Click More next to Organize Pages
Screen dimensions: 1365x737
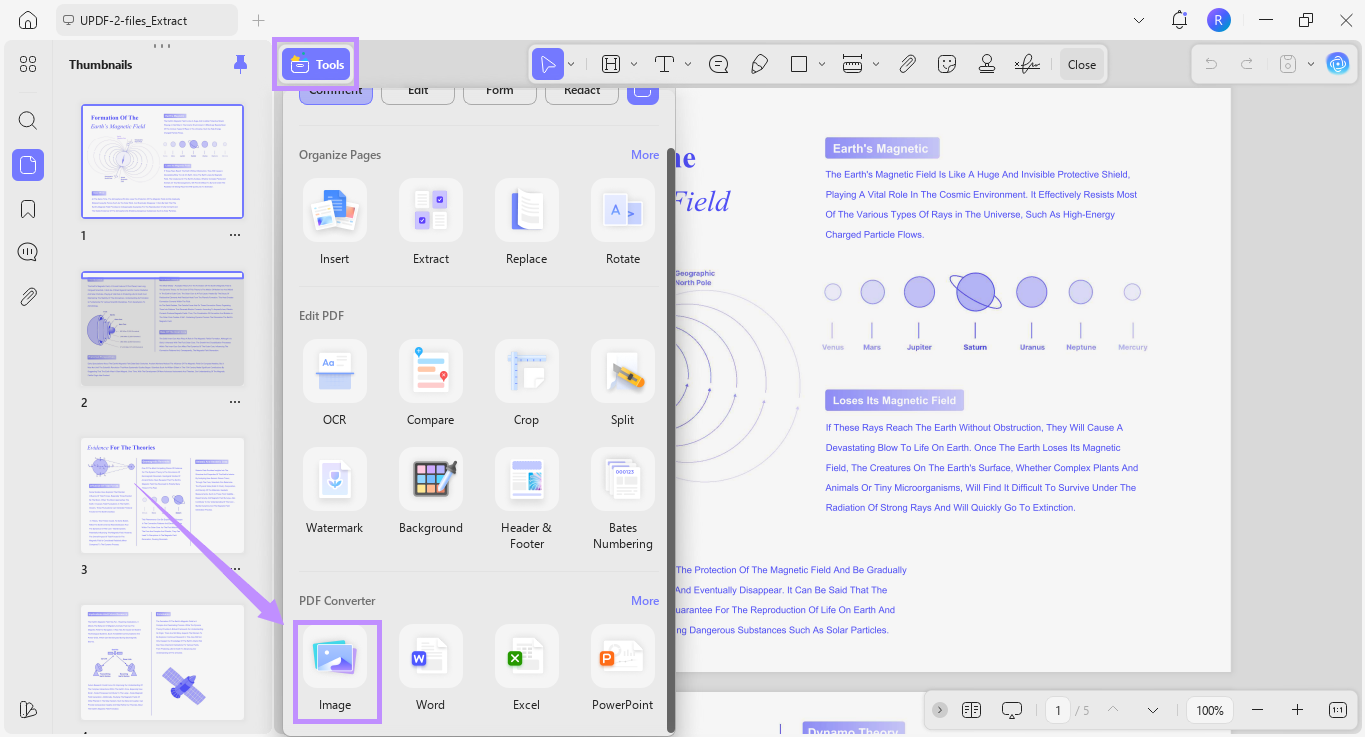coord(645,155)
